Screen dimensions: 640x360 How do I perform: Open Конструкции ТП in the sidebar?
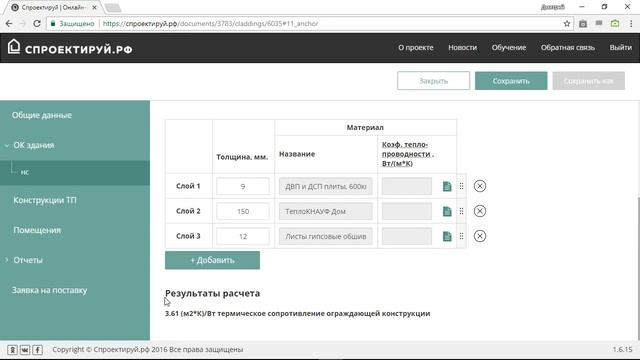[x=45, y=200]
